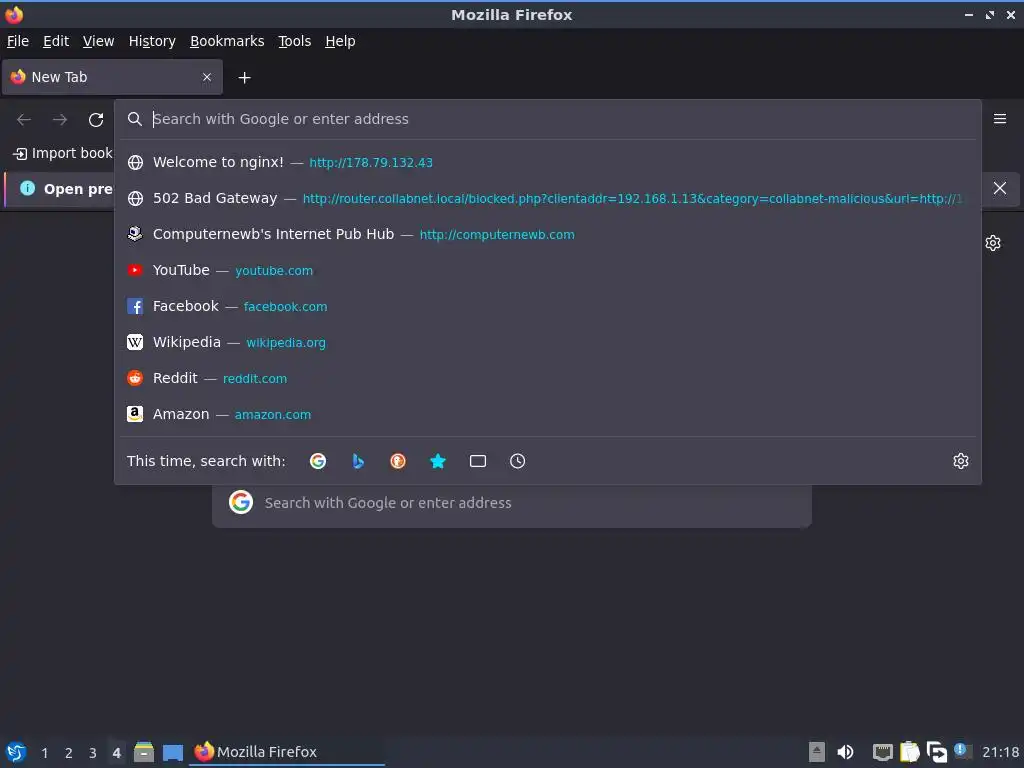Click the Amazon favicon in suggestions
Viewport: 1024px width, 768px height.
[135, 414]
